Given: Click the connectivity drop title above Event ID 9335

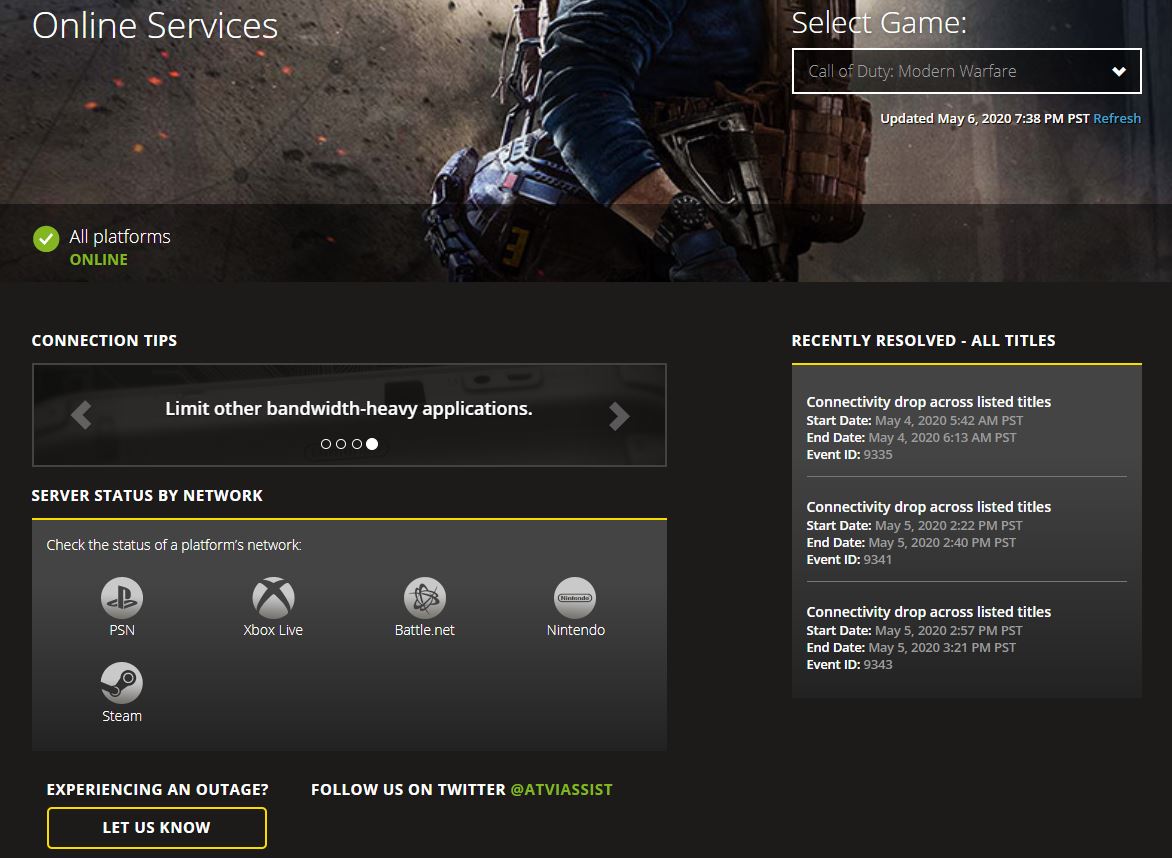Looking at the screenshot, I should click(x=928, y=402).
